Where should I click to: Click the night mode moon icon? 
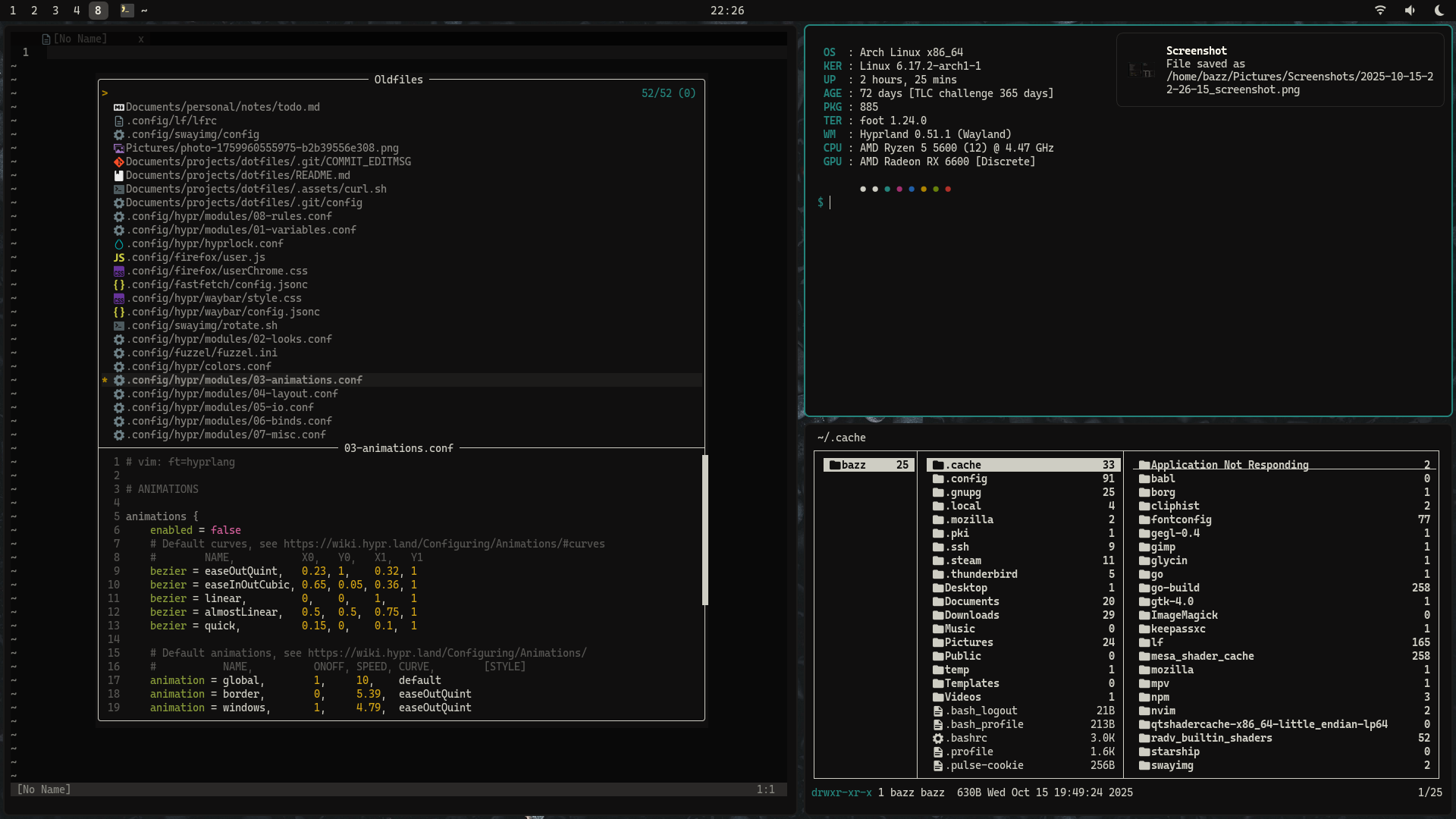coord(1439,10)
